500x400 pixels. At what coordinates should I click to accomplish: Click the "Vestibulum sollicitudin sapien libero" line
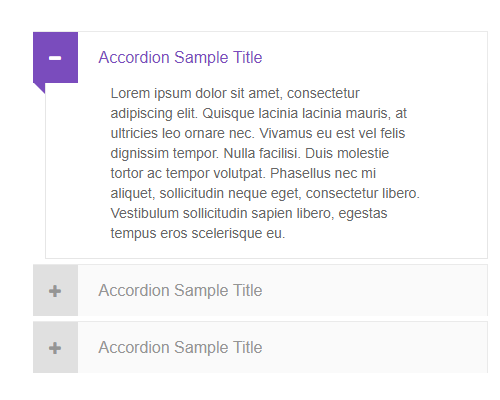click(x=249, y=213)
